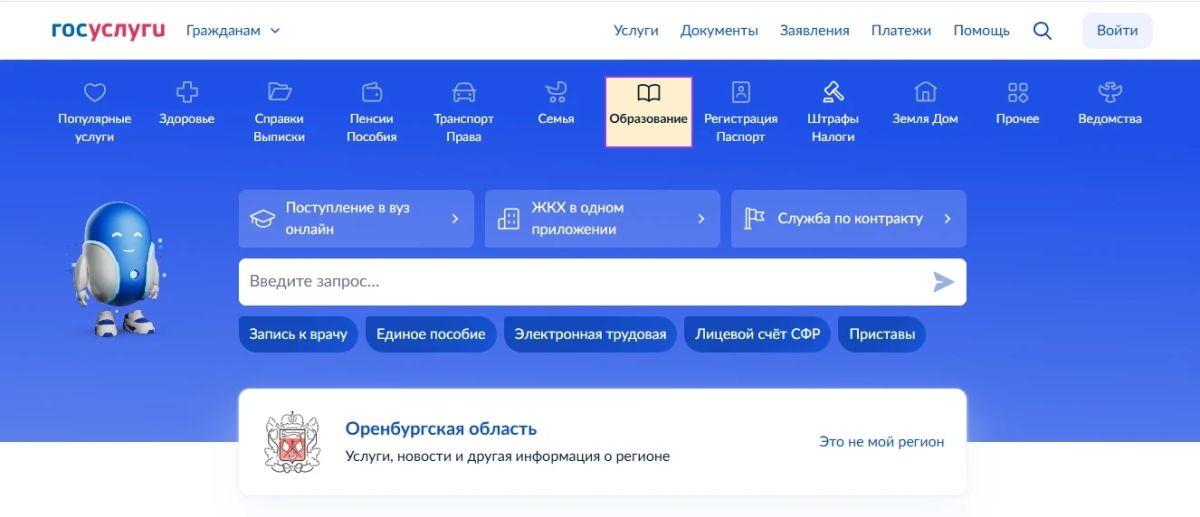Click the building icon on ЖКХ card
This screenshot has height=517, width=1200.
pos(508,219)
